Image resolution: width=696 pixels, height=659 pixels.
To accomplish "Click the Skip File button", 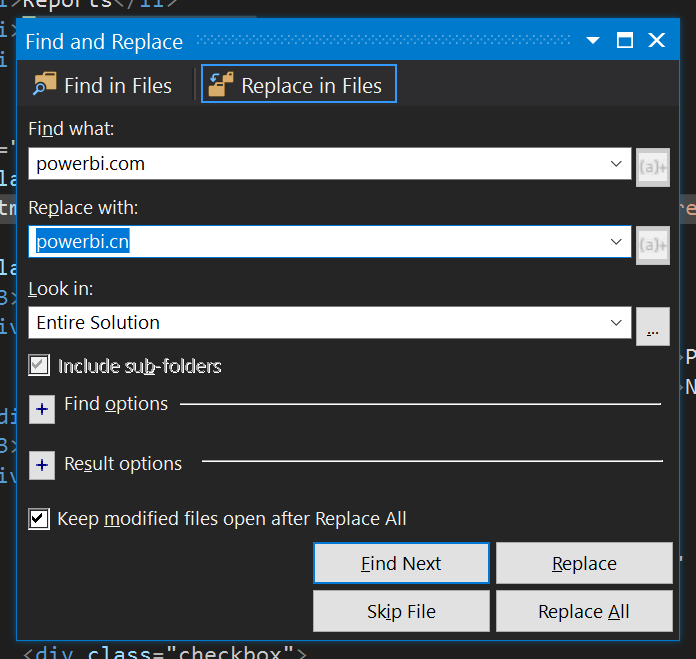I will click(x=401, y=612).
